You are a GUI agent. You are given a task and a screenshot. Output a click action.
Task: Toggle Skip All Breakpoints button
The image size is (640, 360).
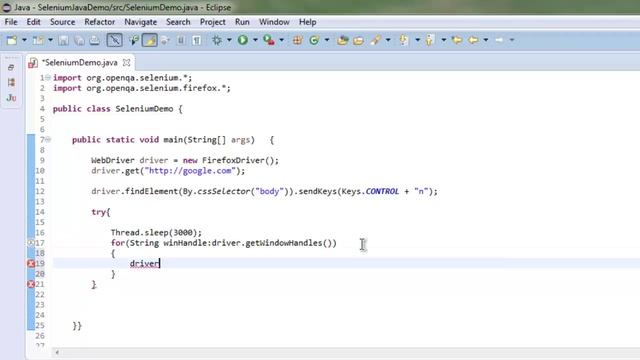pos(114,40)
